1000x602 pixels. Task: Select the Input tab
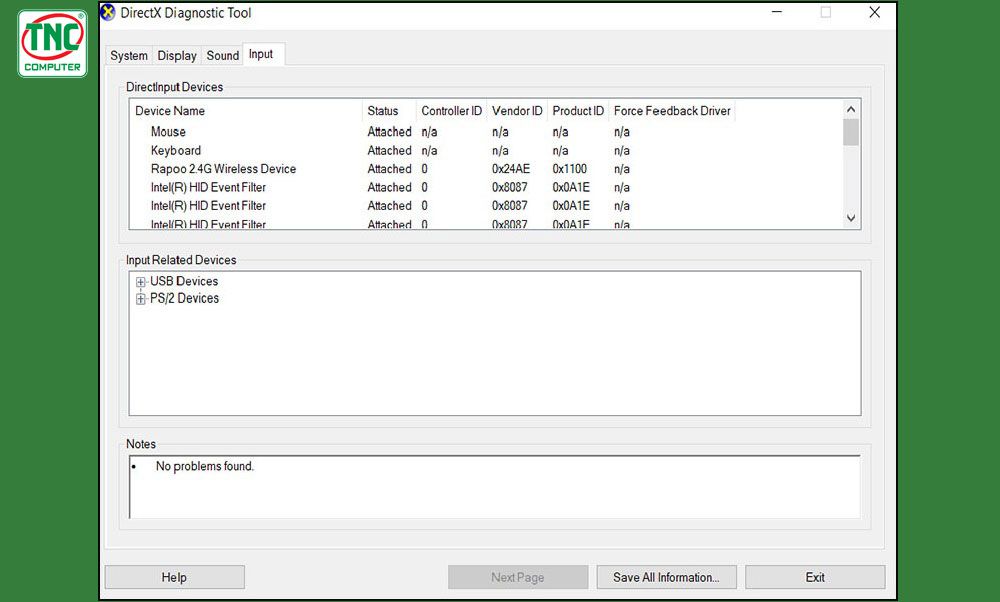(x=261, y=54)
